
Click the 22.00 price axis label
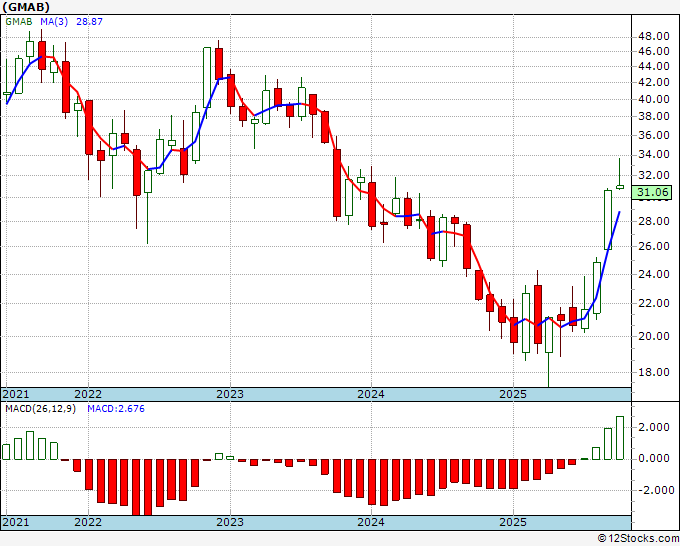tap(654, 303)
